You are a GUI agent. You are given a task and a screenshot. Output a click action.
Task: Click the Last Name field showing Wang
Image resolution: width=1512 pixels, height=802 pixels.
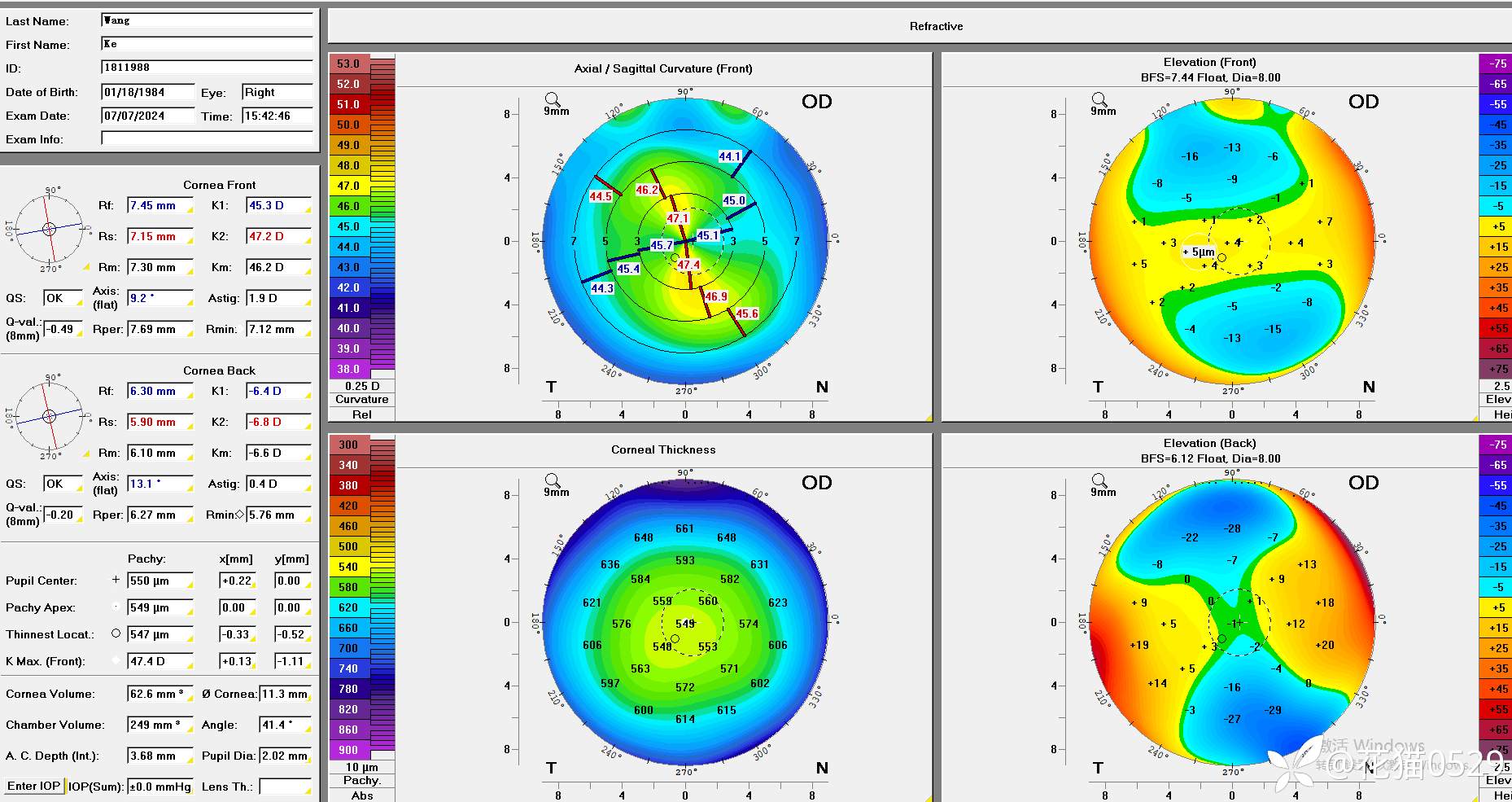pos(207,20)
